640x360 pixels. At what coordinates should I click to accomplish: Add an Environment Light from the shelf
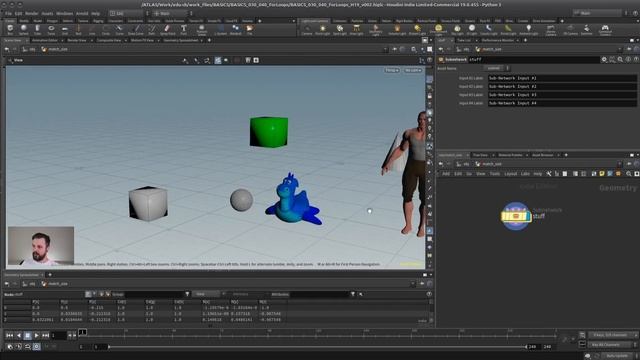(438, 29)
